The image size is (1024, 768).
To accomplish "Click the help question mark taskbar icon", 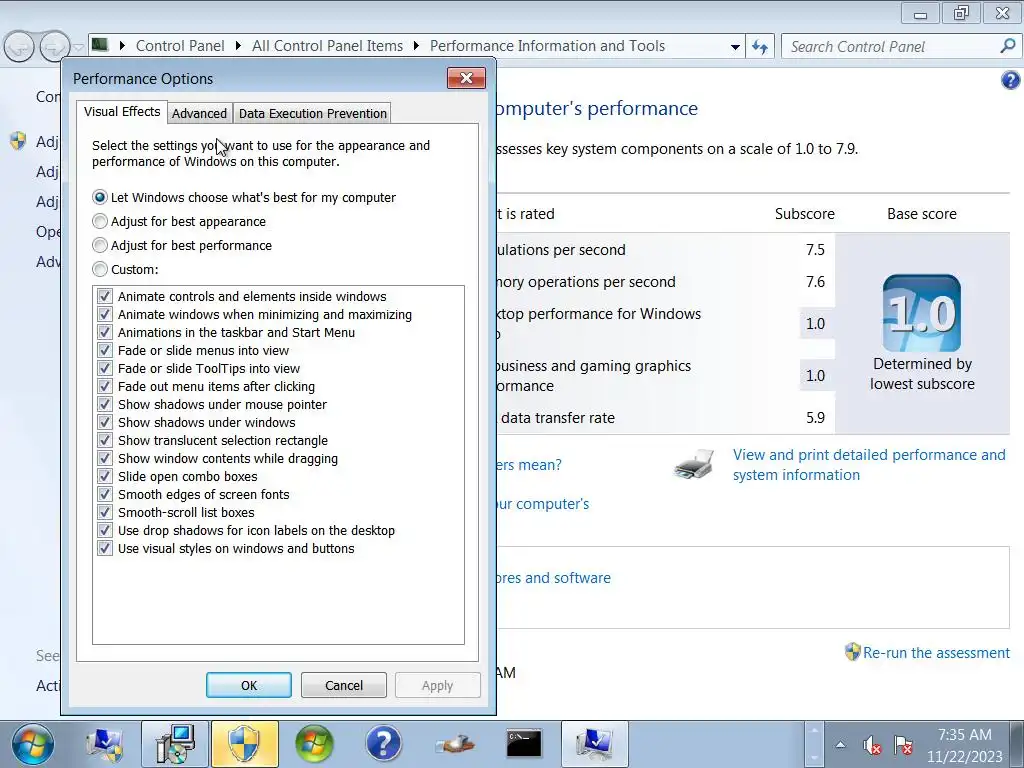I will [x=383, y=744].
